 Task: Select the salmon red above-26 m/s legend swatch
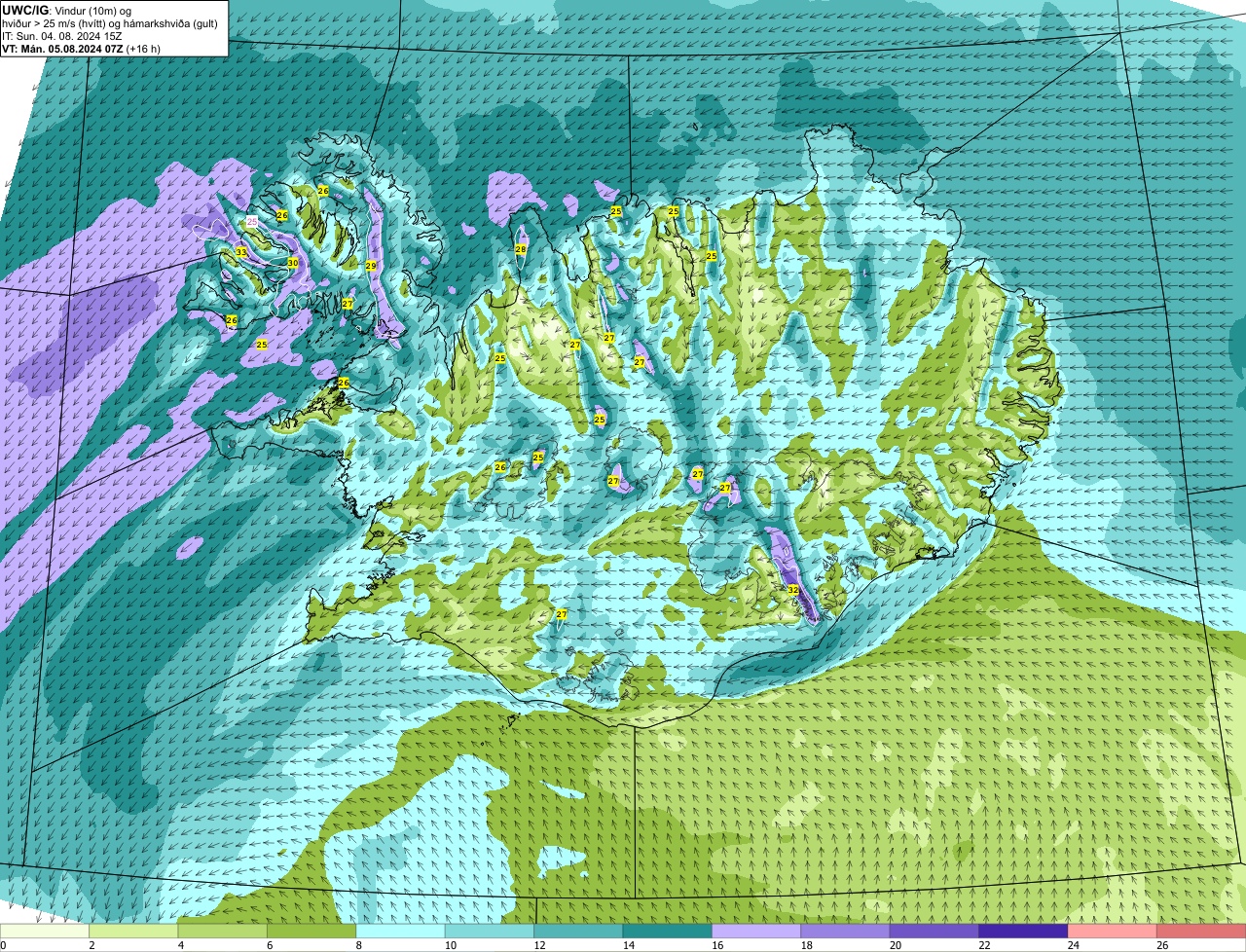click(1202, 931)
